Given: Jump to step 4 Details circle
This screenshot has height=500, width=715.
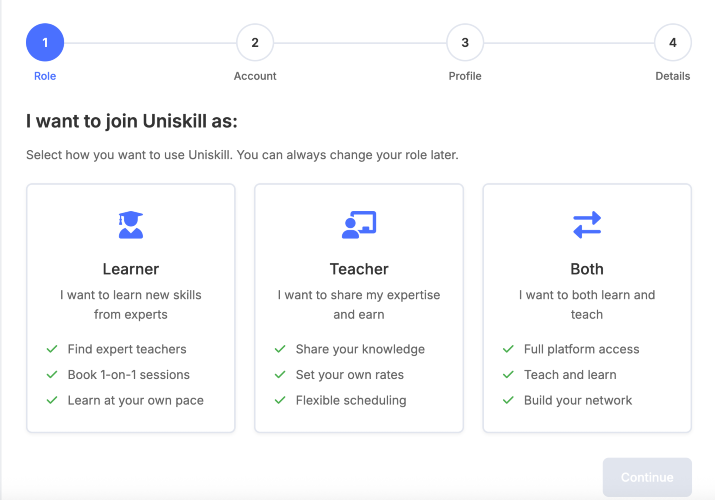Looking at the screenshot, I should click(x=673, y=42).
